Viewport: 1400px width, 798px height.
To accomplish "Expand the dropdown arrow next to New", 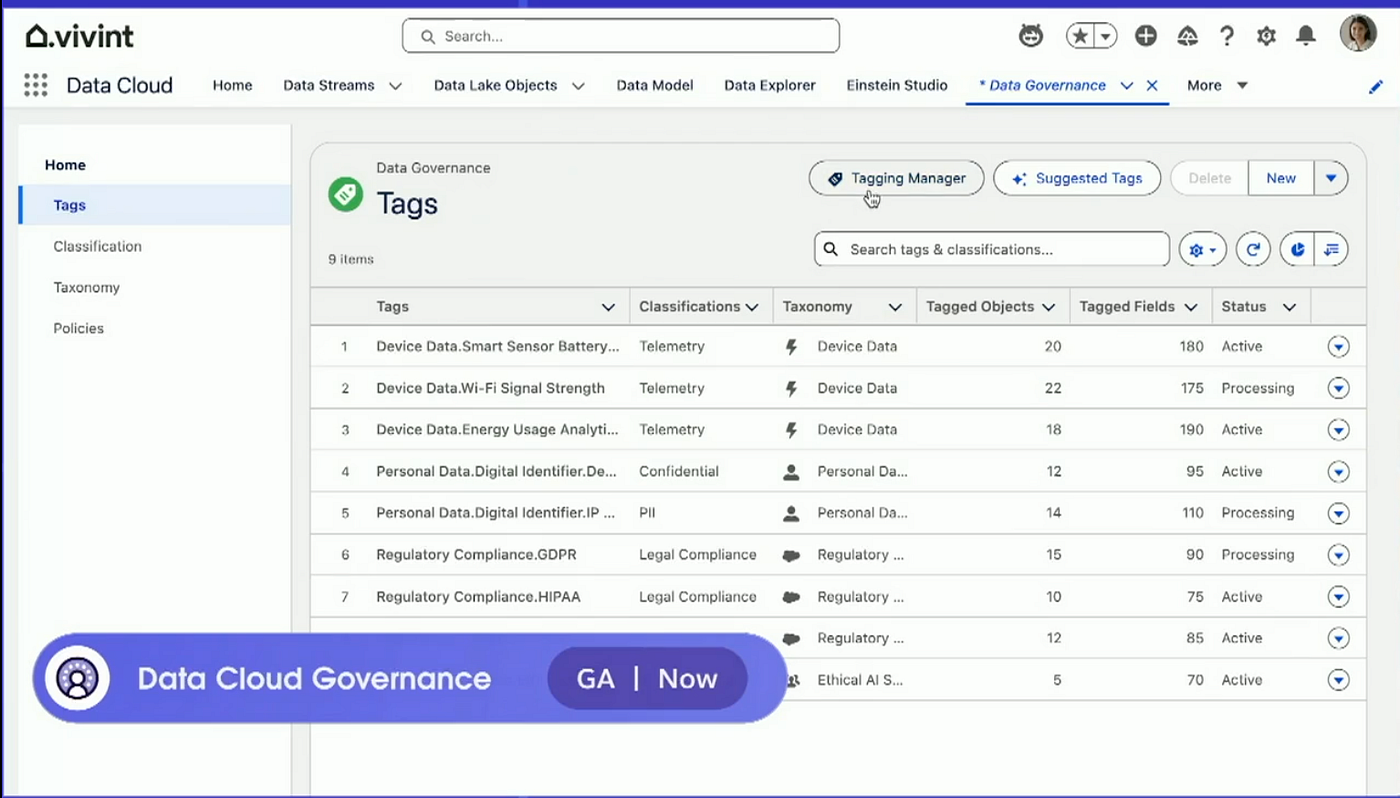I will pyautogui.click(x=1330, y=178).
